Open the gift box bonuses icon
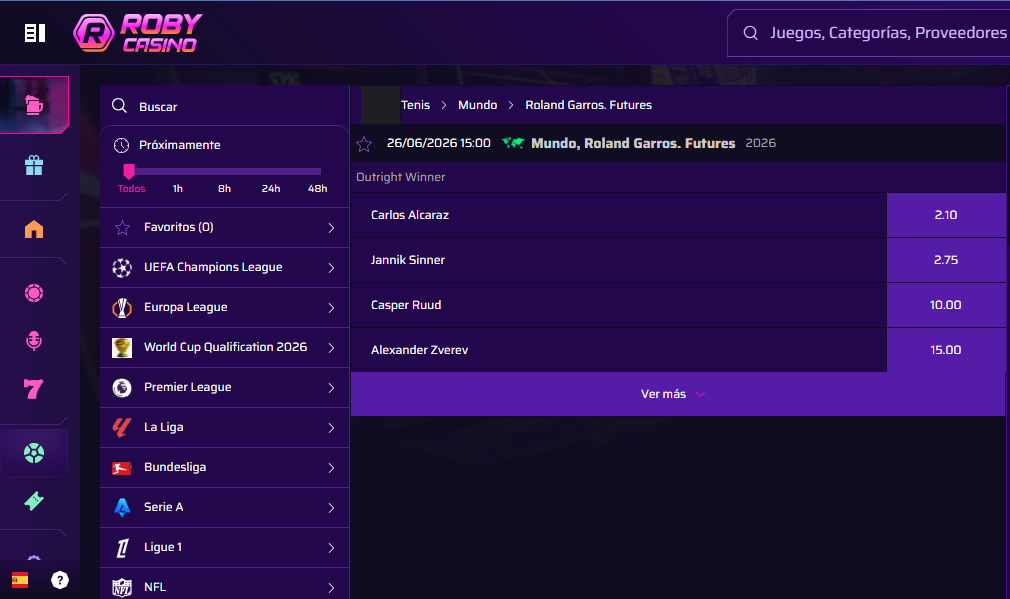 coord(34,166)
